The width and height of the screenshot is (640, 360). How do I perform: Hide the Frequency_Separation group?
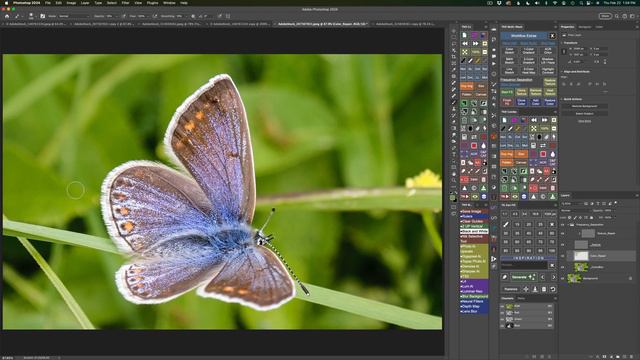tap(562, 225)
